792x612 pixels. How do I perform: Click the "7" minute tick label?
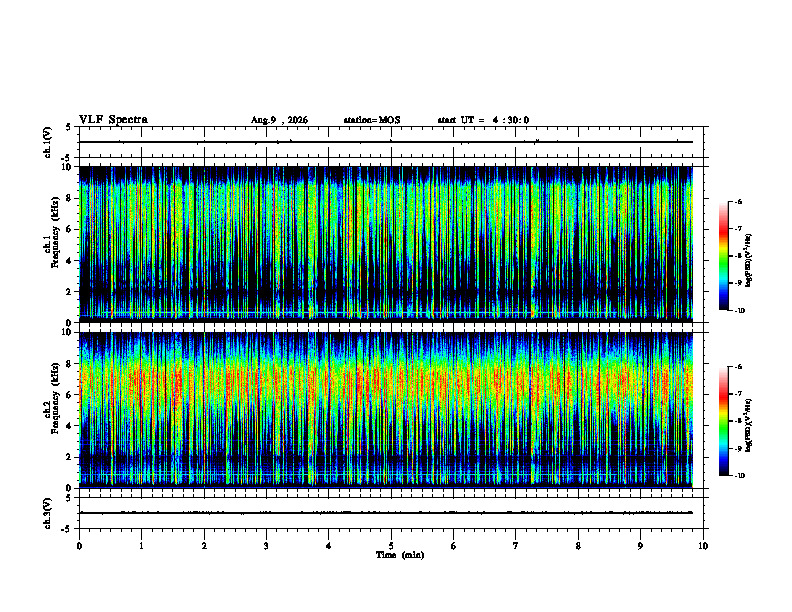[x=516, y=546]
